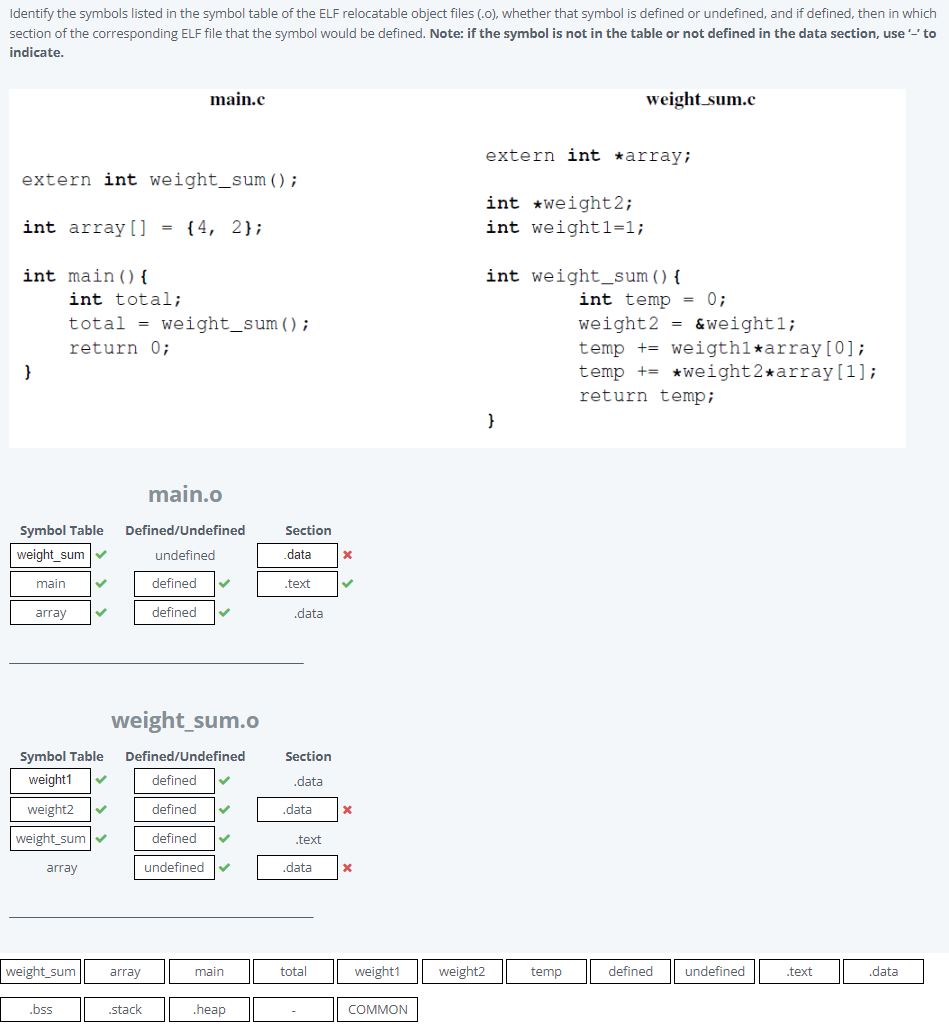Click main.o's weight_sum symbol drop box
This screenshot has width=949, height=1026.
point(50,555)
